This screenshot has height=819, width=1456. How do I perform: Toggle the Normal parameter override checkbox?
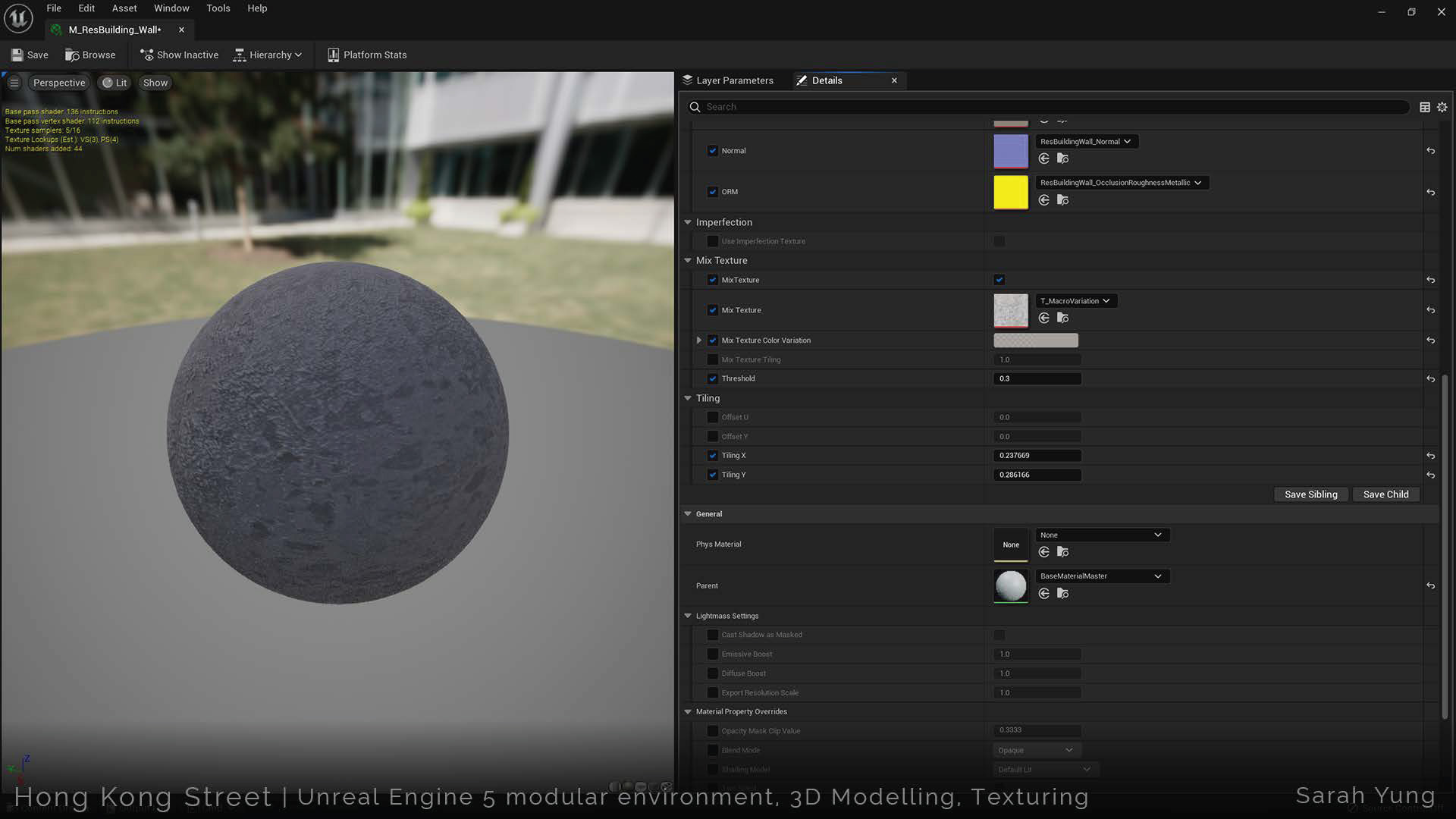pos(713,151)
